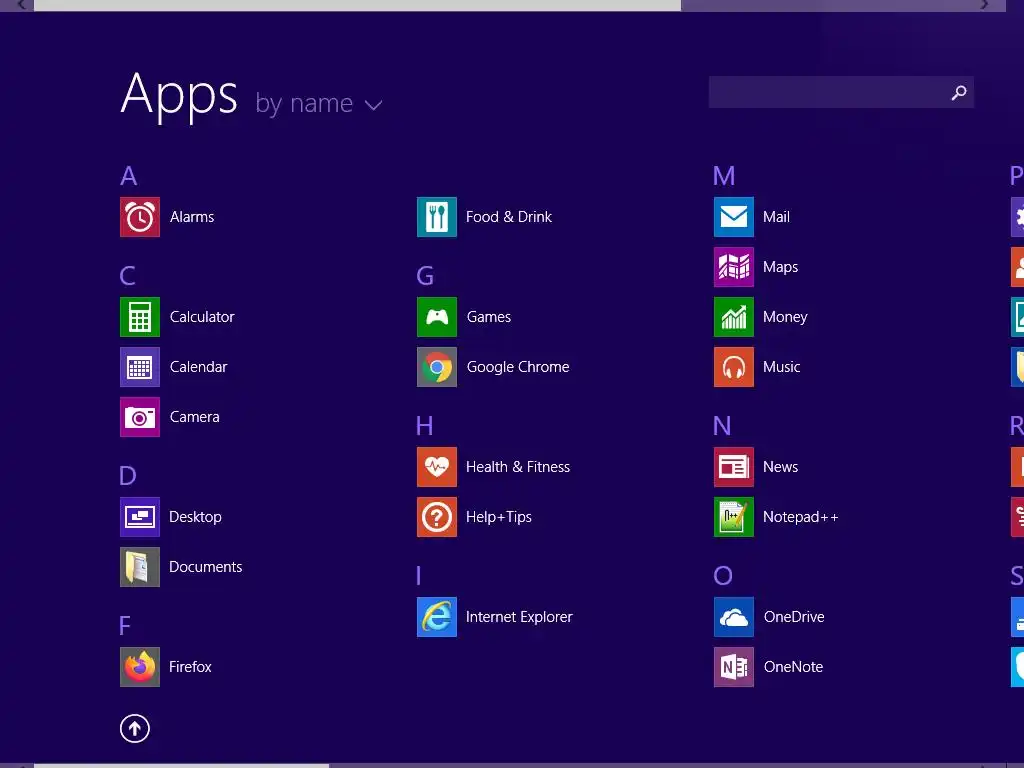Screen dimensions: 1024x768
Task: Click inside the apps search box
Action: (841, 92)
